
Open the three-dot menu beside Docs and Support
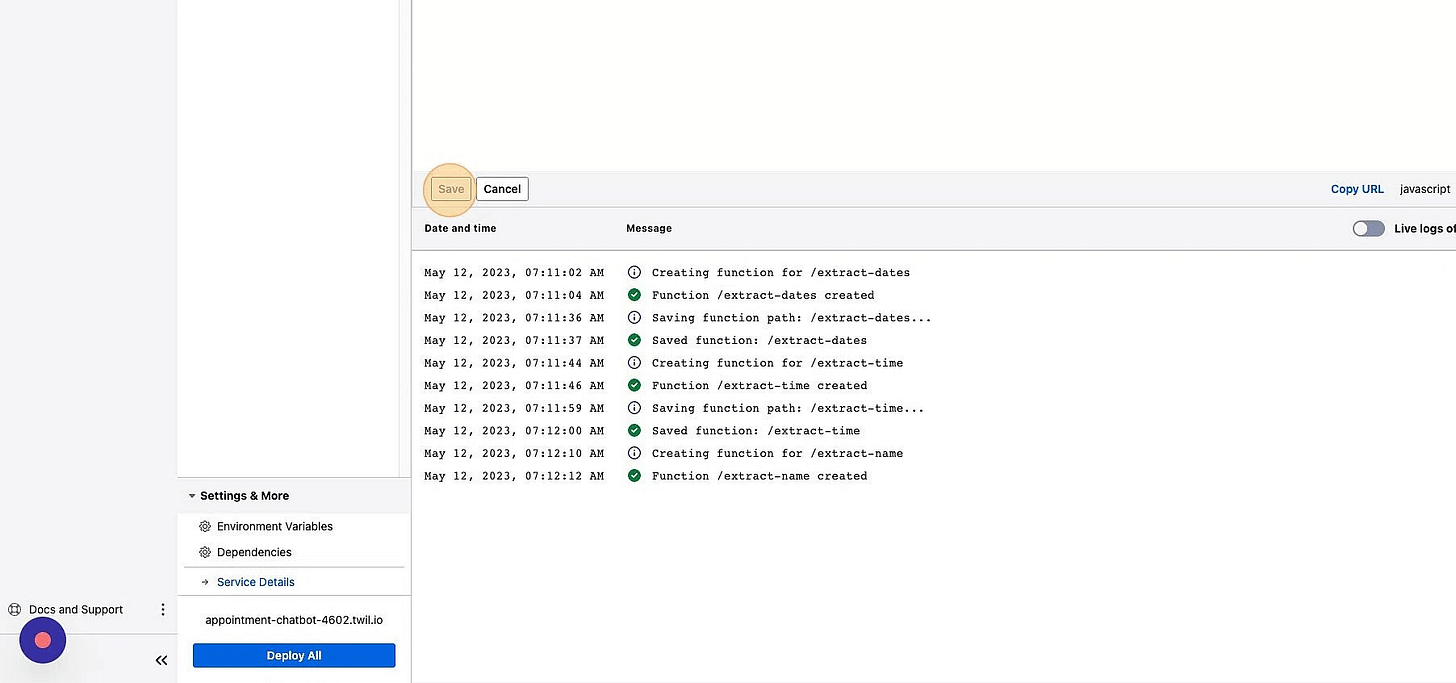[x=163, y=609]
